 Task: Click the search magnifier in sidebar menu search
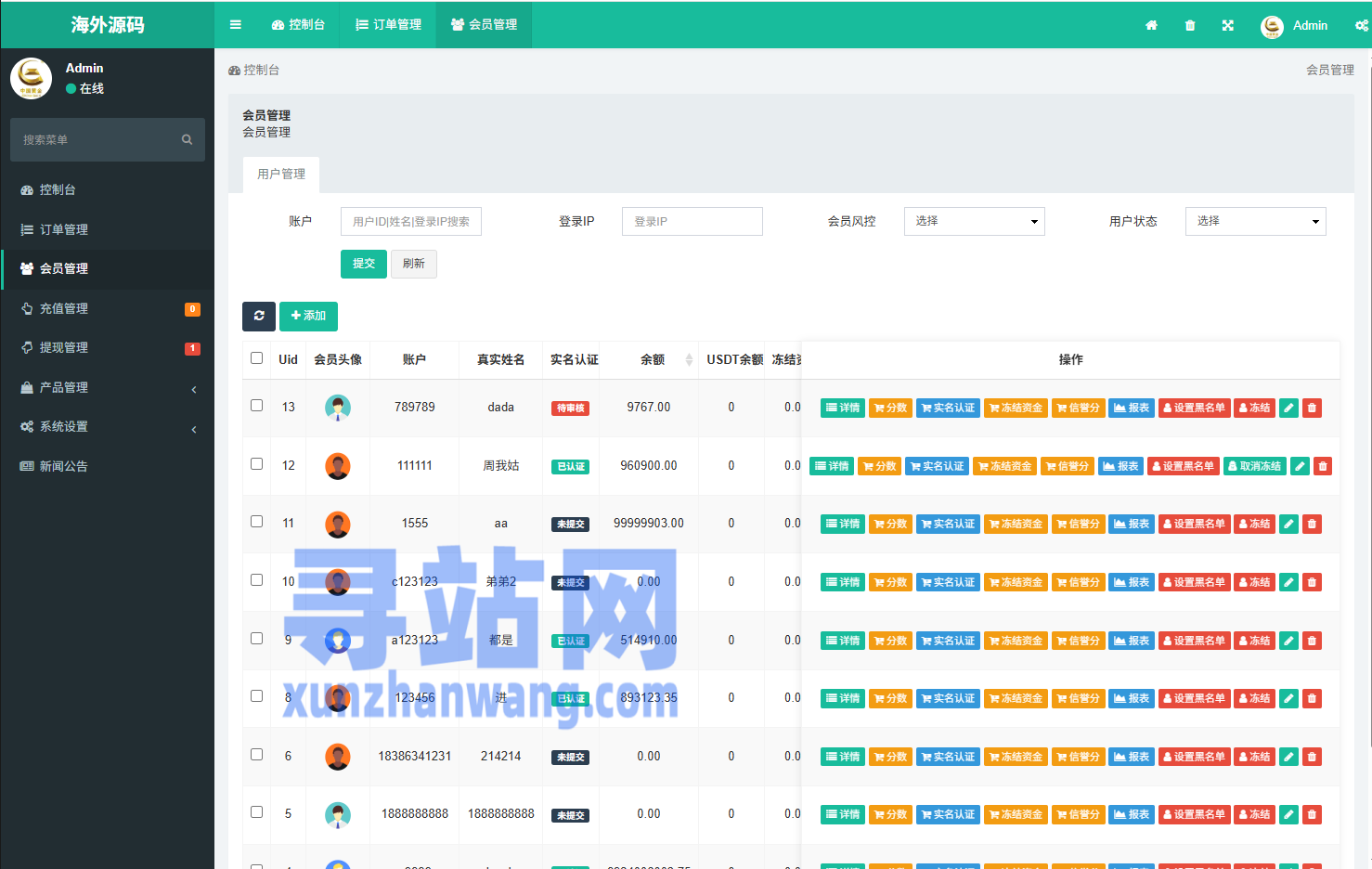coord(187,139)
